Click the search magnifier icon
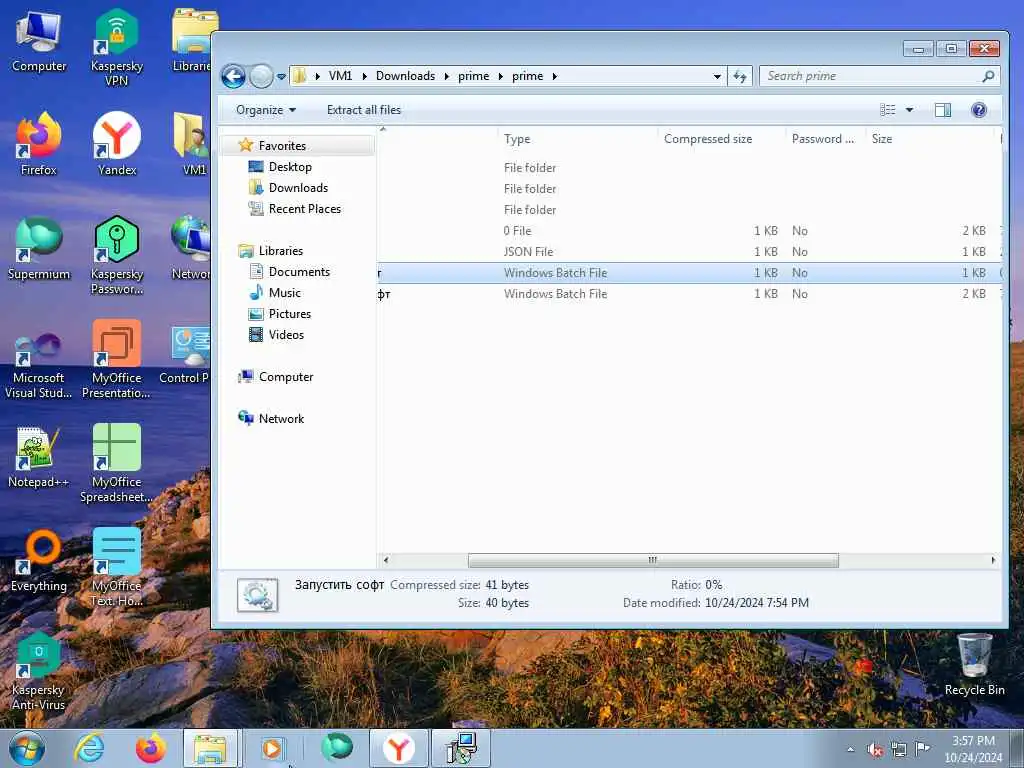 (x=989, y=76)
